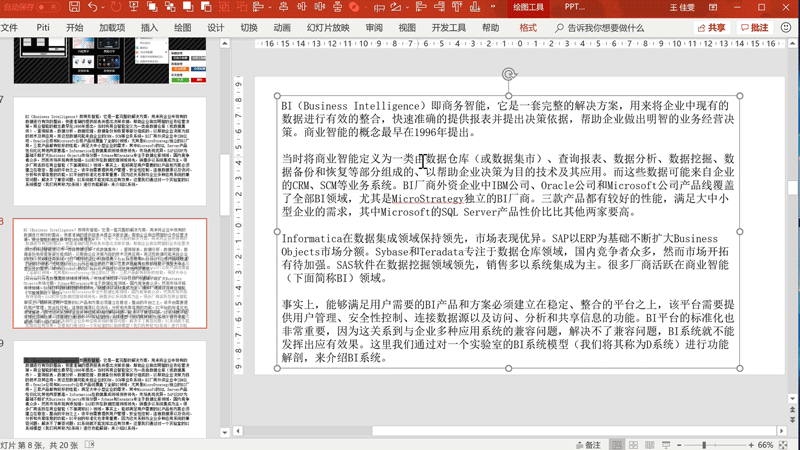Toggle the 备注 notes pane

pos(588,445)
